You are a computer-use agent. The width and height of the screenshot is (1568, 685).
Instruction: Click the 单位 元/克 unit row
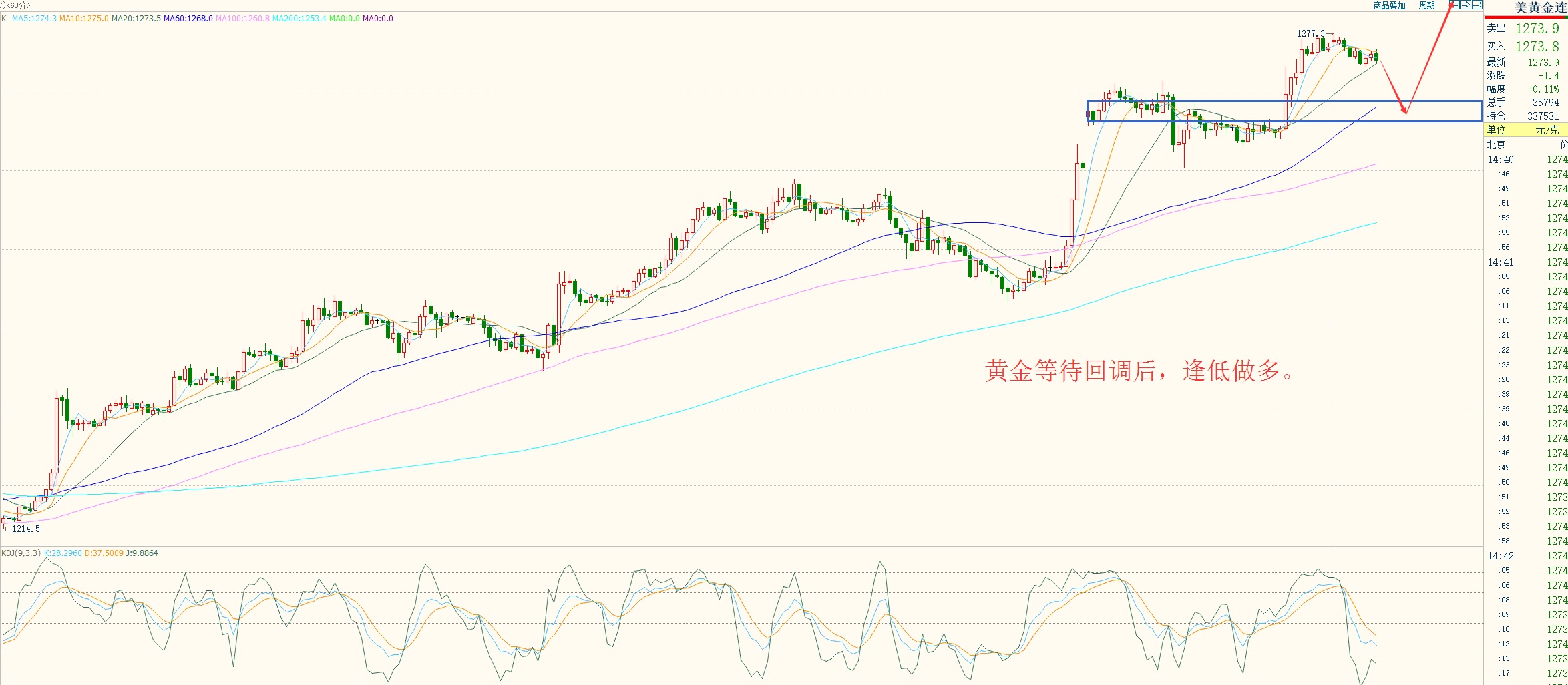pos(1525,130)
